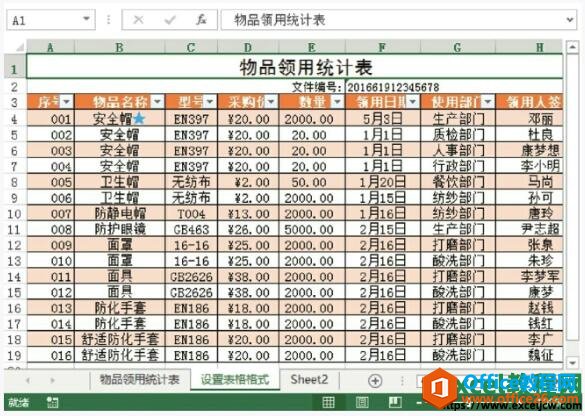This screenshot has width=585, height=416.
Task: Open the Name Box dropdown arrow
Action: point(86,19)
